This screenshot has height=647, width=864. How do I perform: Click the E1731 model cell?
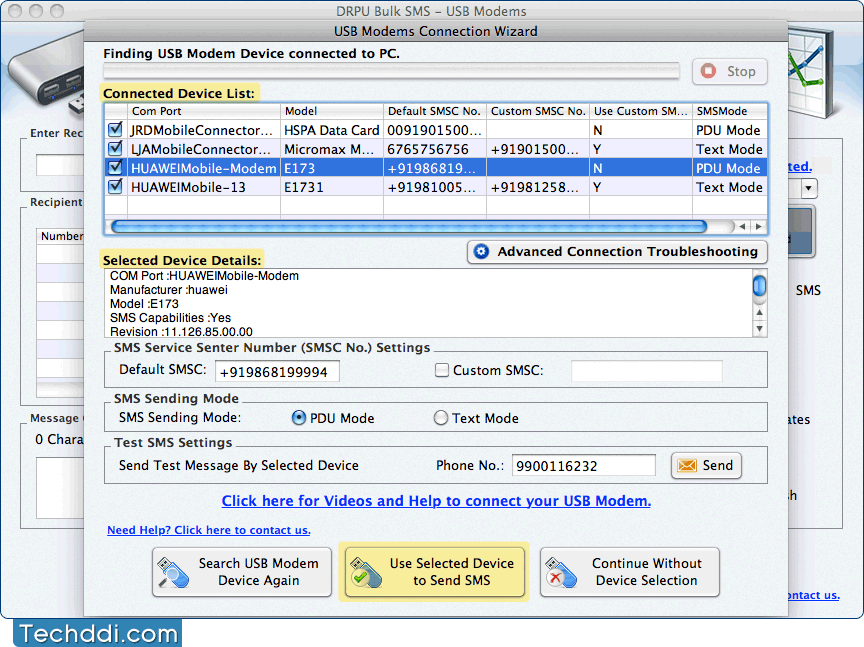332,187
